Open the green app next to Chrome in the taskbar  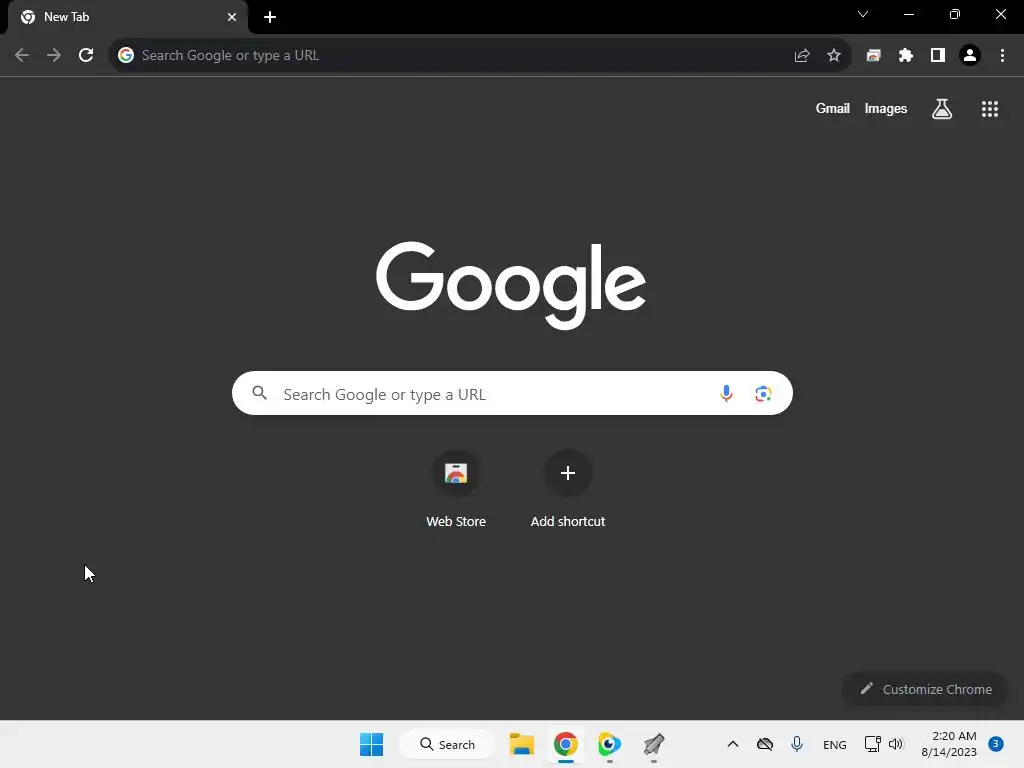tap(609, 744)
